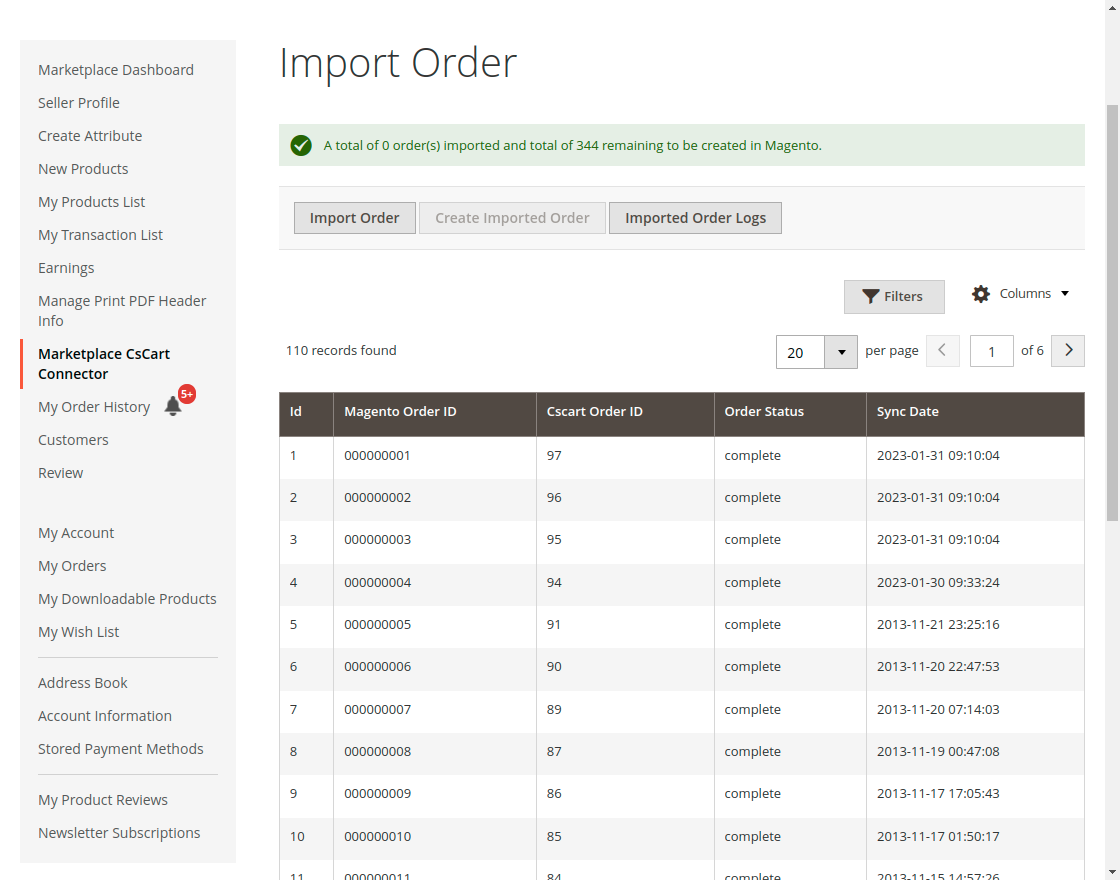Open Seller Profile

pos(79,103)
